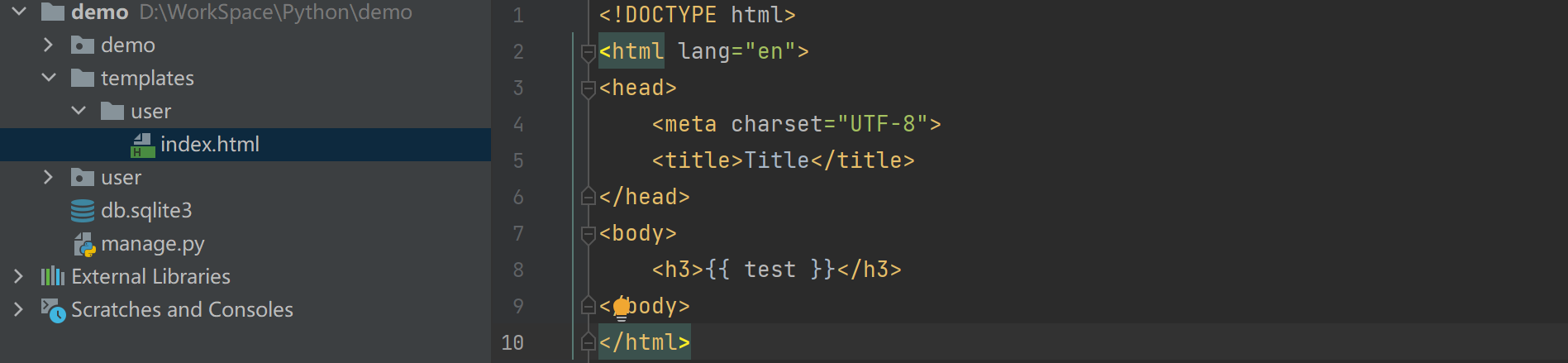Click the yellow lightbulb intention icon
This screenshot has width=1568, height=363.
tap(622, 308)
